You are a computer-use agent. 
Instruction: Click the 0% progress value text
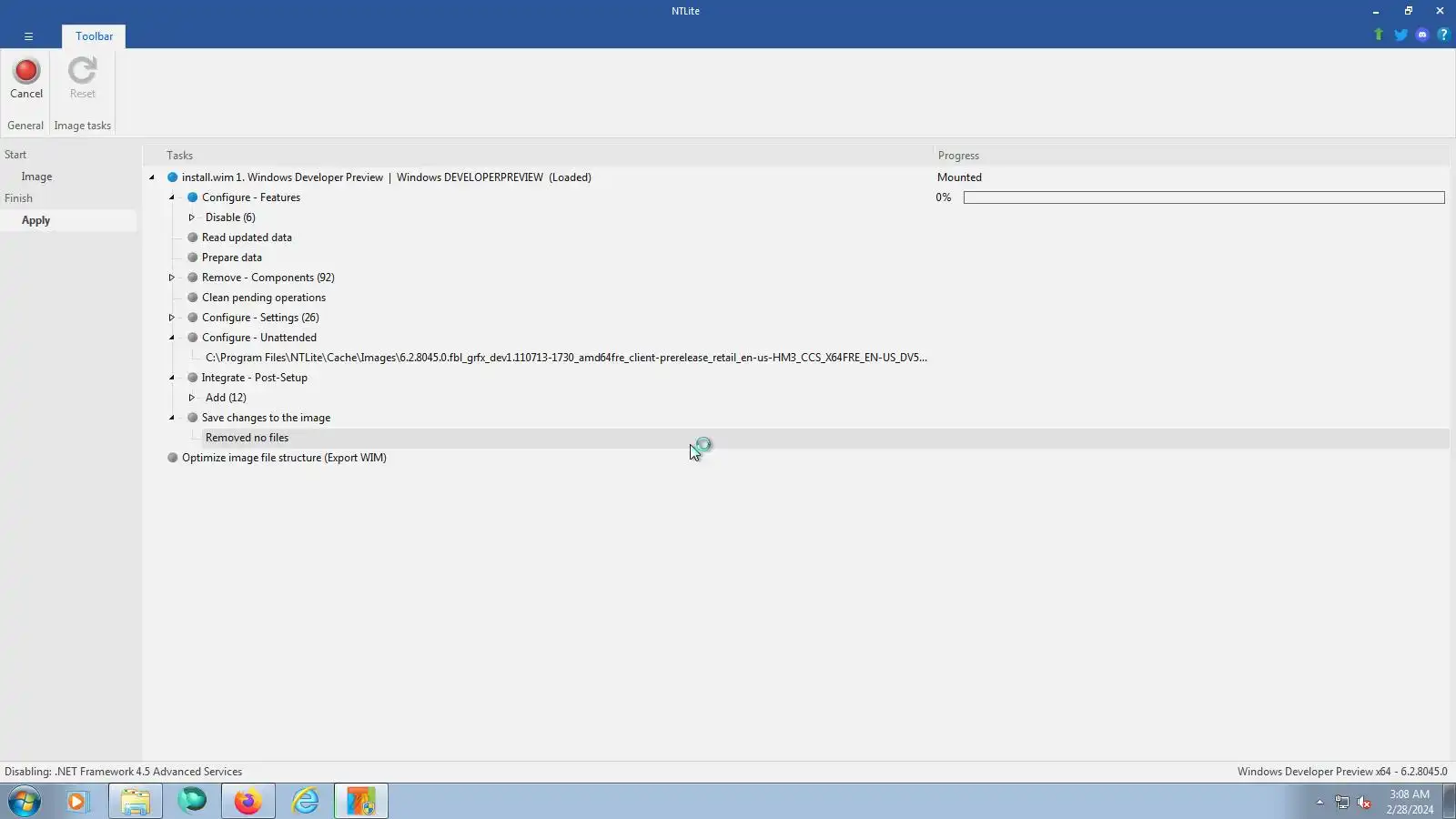[944, 197]
